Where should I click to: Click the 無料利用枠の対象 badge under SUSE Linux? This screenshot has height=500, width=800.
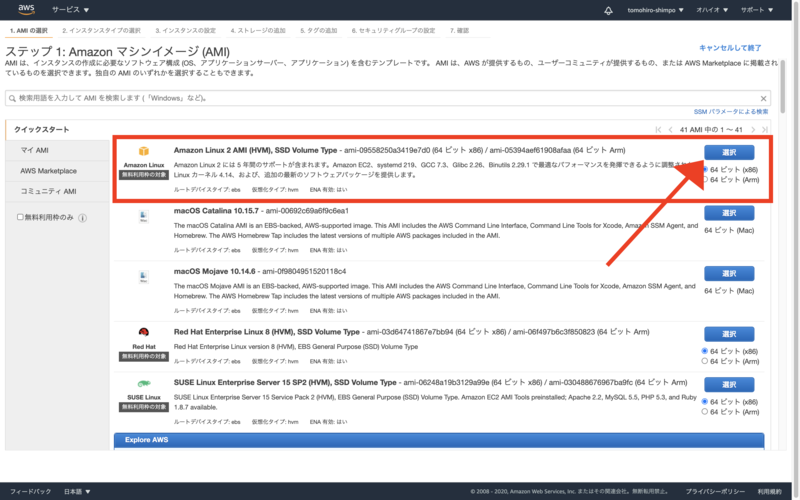144,407
